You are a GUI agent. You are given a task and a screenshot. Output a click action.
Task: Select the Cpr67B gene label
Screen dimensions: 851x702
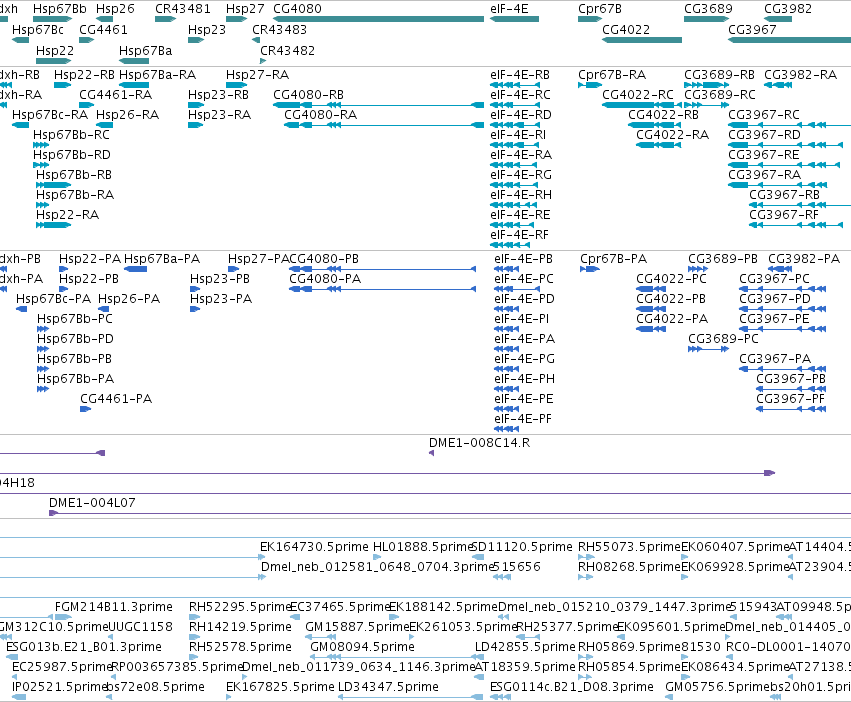pos(600,9)
